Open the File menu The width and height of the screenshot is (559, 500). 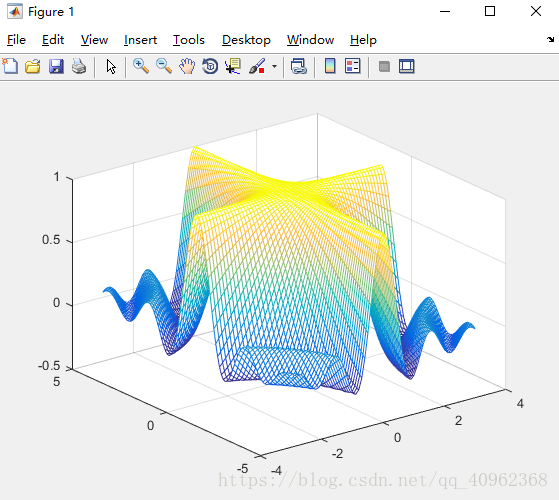point(16,40)
